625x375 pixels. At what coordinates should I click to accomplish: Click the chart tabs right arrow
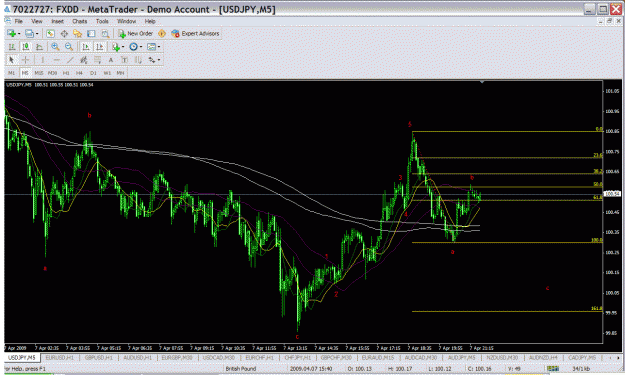[618, 358]
